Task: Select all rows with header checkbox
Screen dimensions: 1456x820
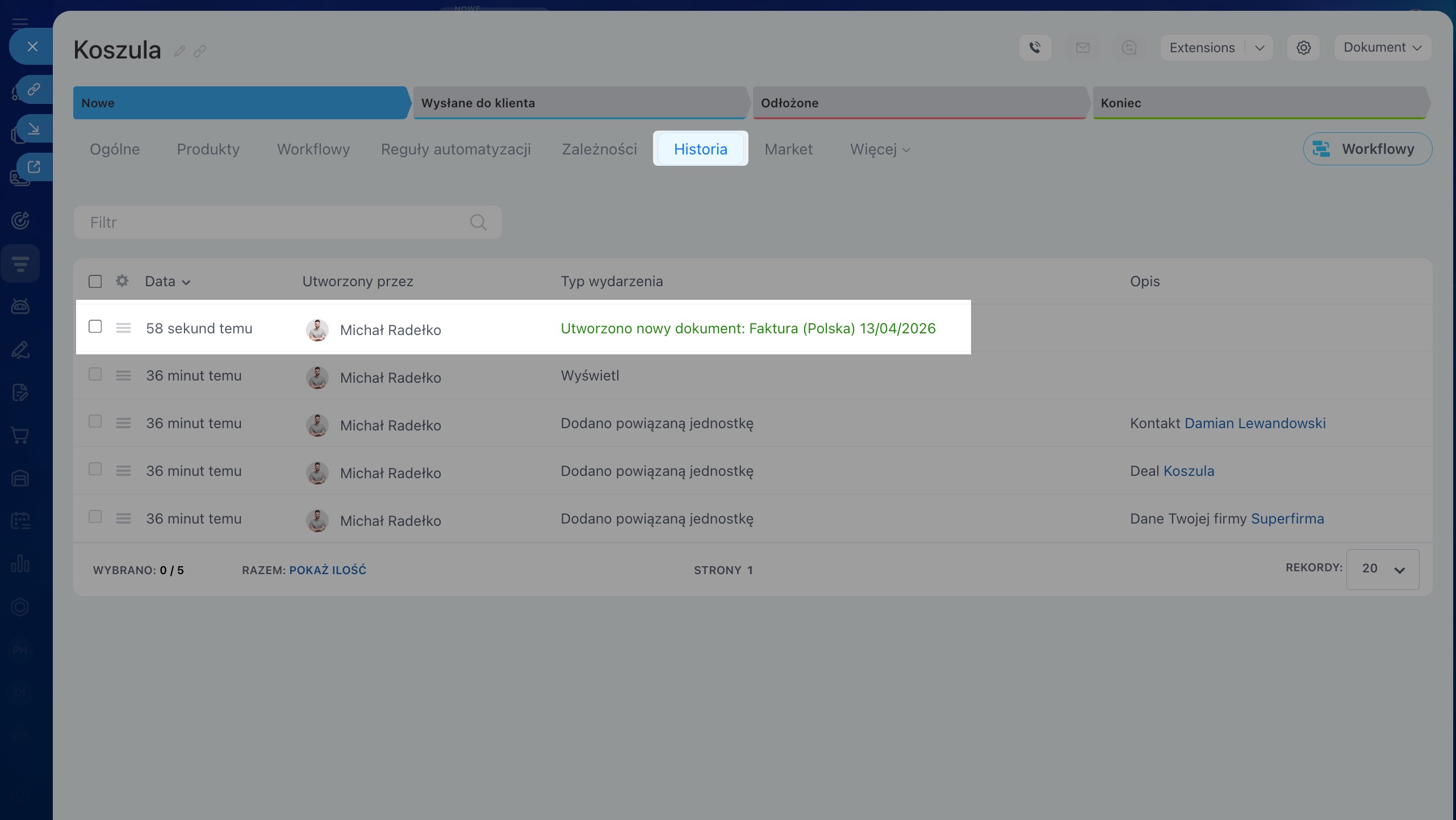Action: coord(95,281)
